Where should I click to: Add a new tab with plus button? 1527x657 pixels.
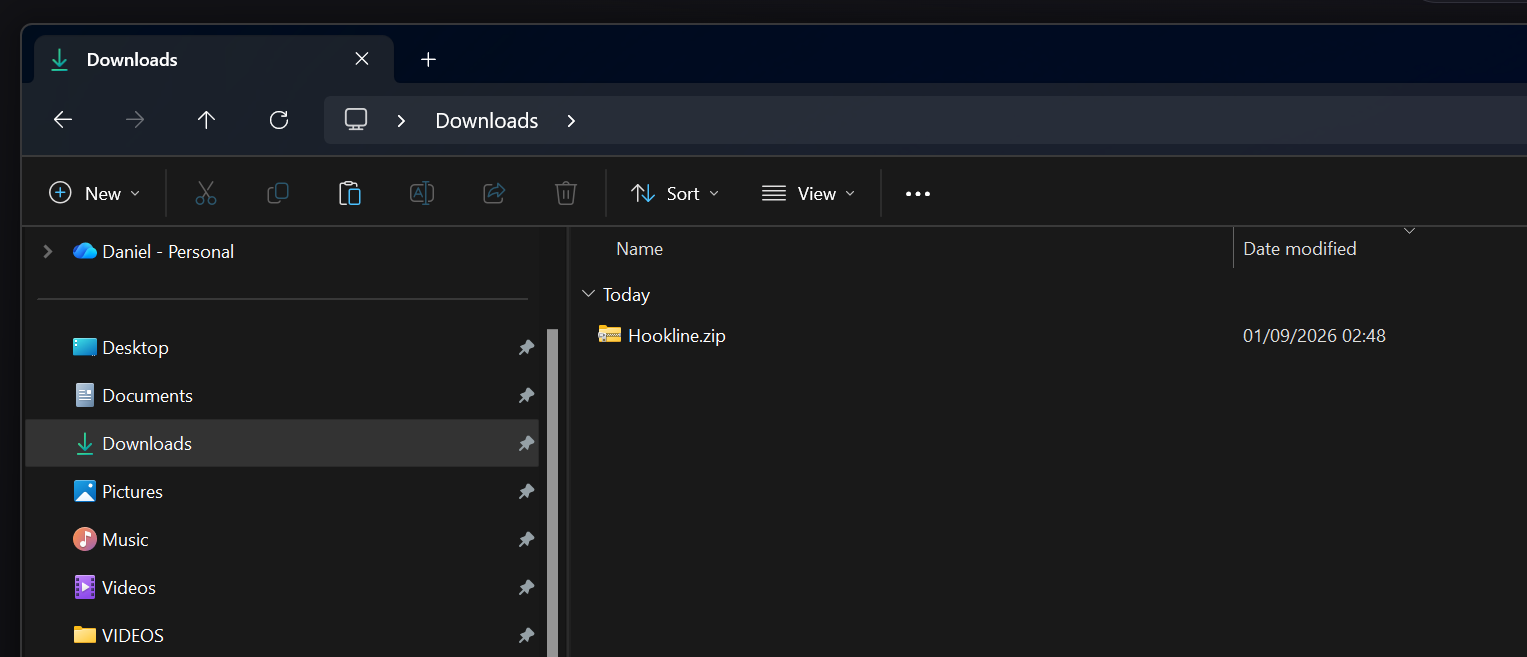coord(428,59)
